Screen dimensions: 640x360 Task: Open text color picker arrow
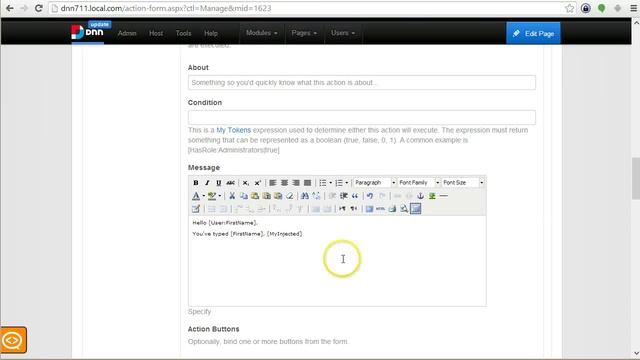coord(203,196)
